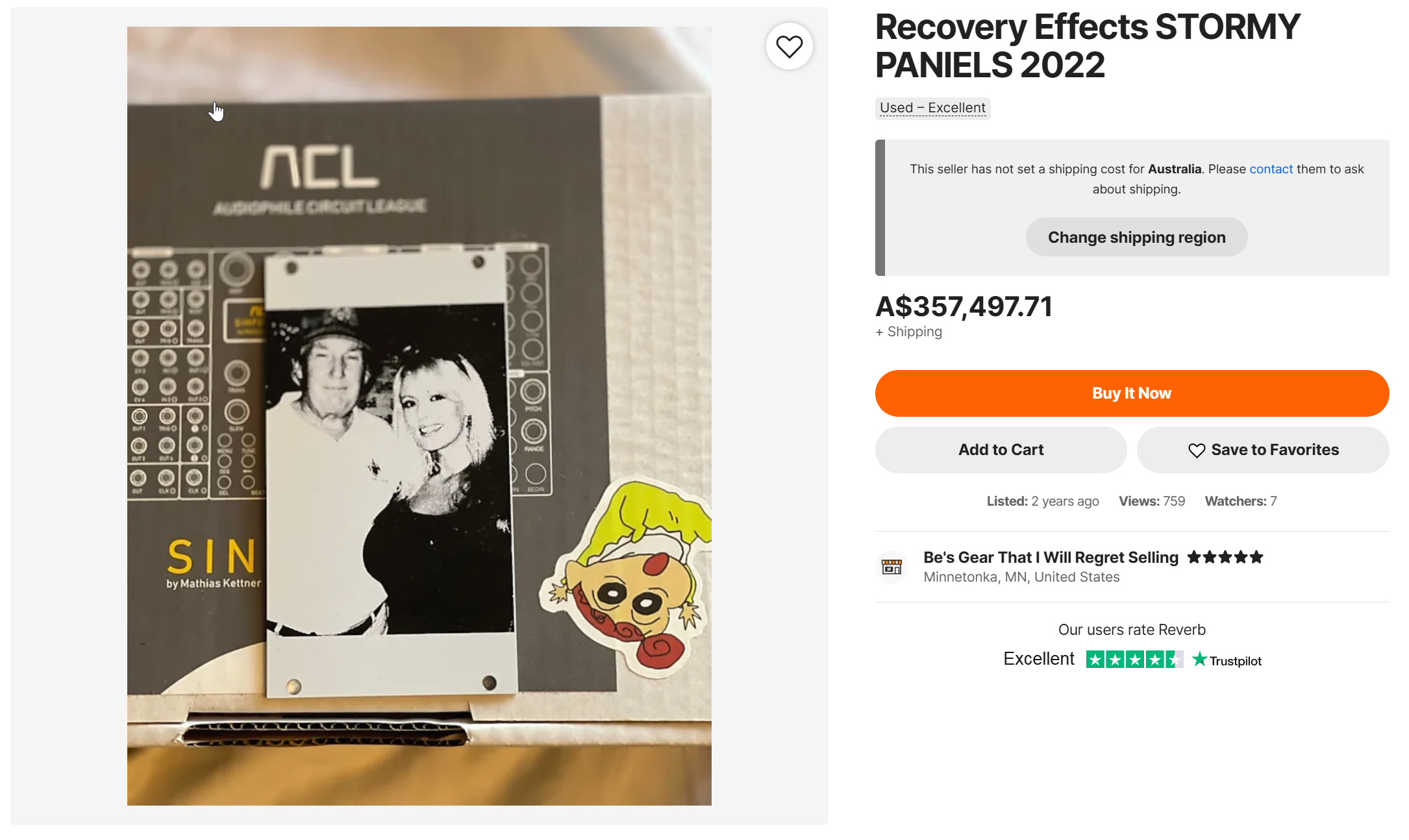The width and height of the screenshot is (1409, 840).
Task: Click the Our users rate Reverb text
Action: click(1132, 630)
